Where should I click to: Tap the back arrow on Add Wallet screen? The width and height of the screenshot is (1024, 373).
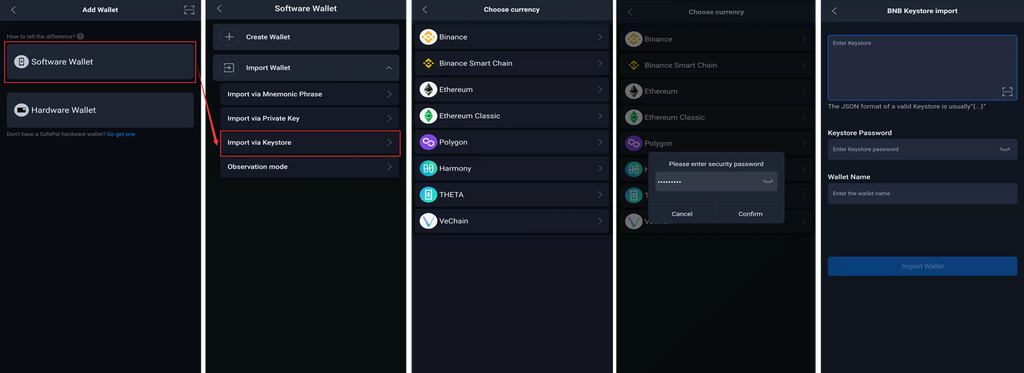point(13,10)
